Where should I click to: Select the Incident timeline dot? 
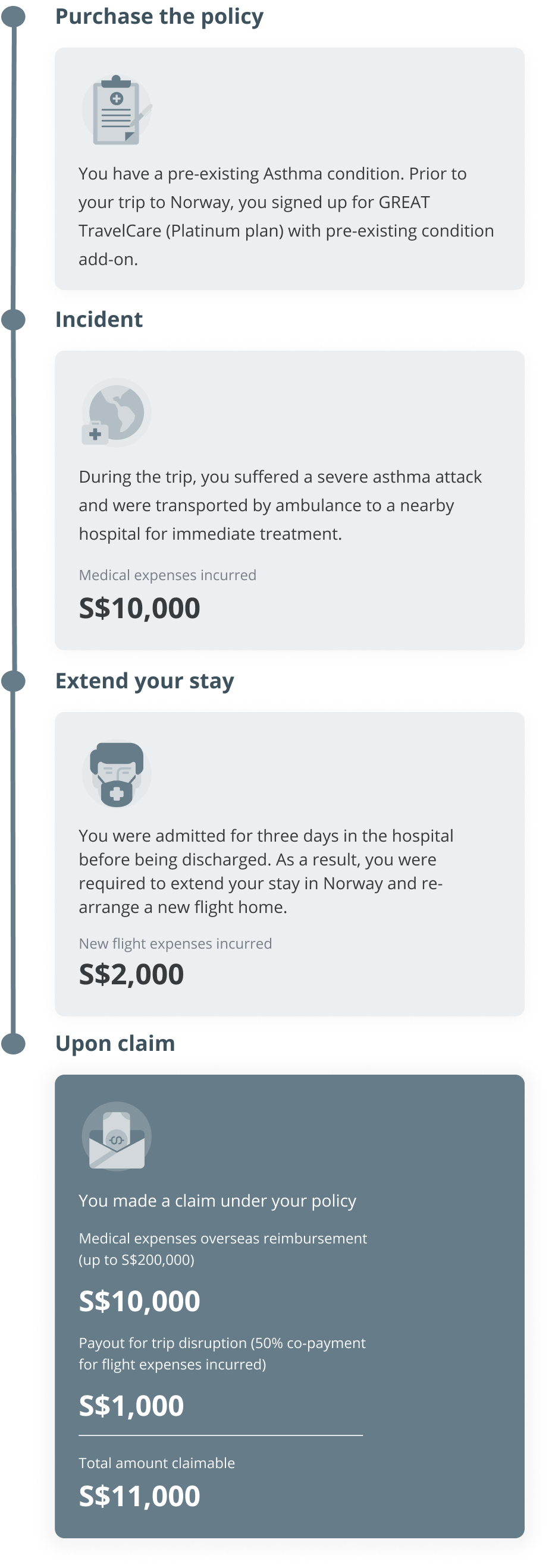click(14, 320)
